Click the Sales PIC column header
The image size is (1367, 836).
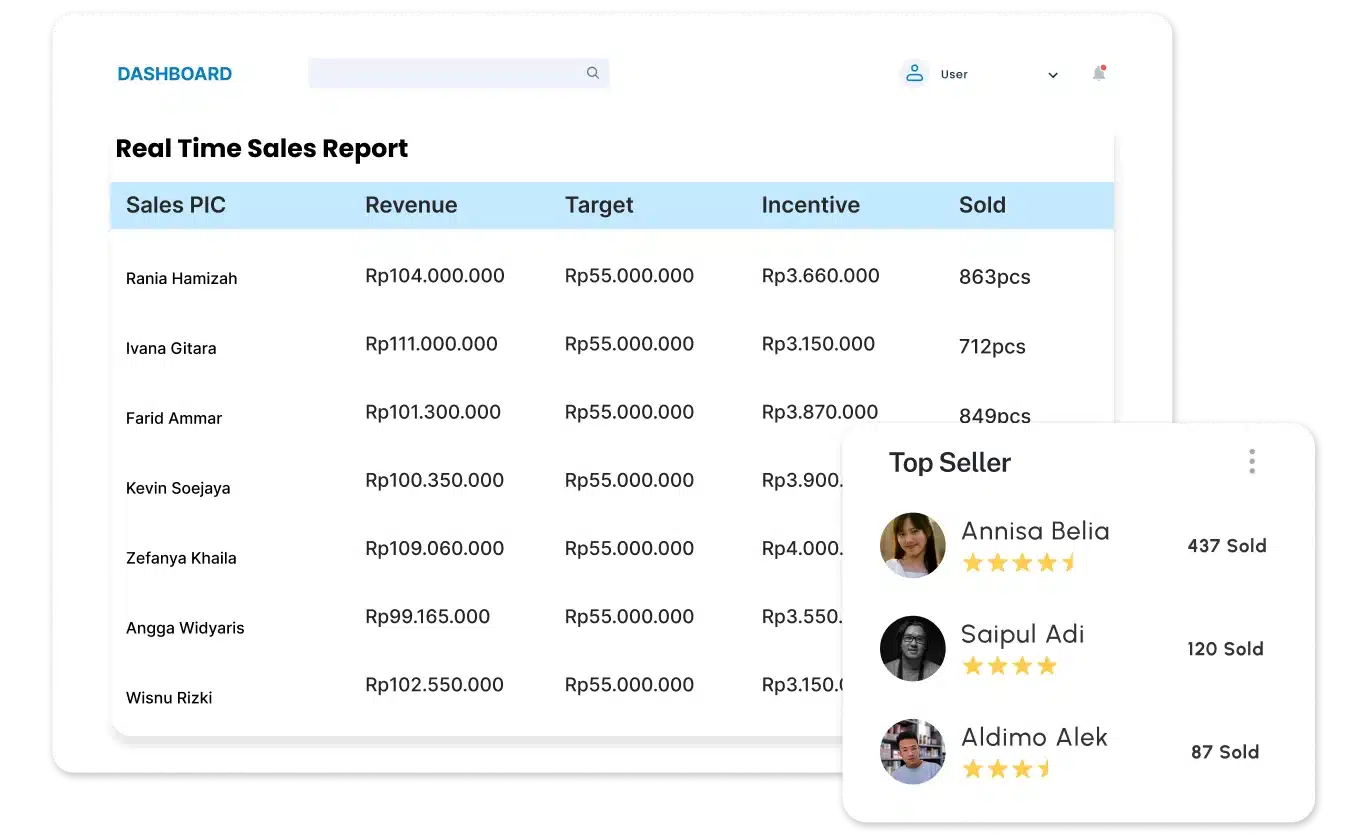coord(175,204)
